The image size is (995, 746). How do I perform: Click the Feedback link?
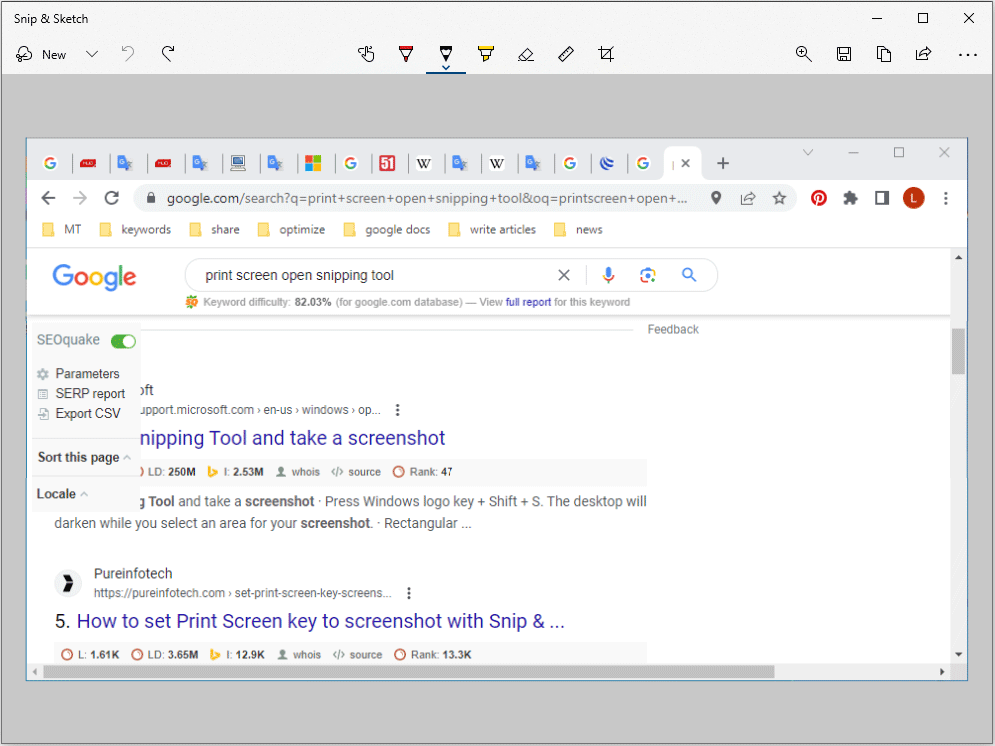click(673, 329)
